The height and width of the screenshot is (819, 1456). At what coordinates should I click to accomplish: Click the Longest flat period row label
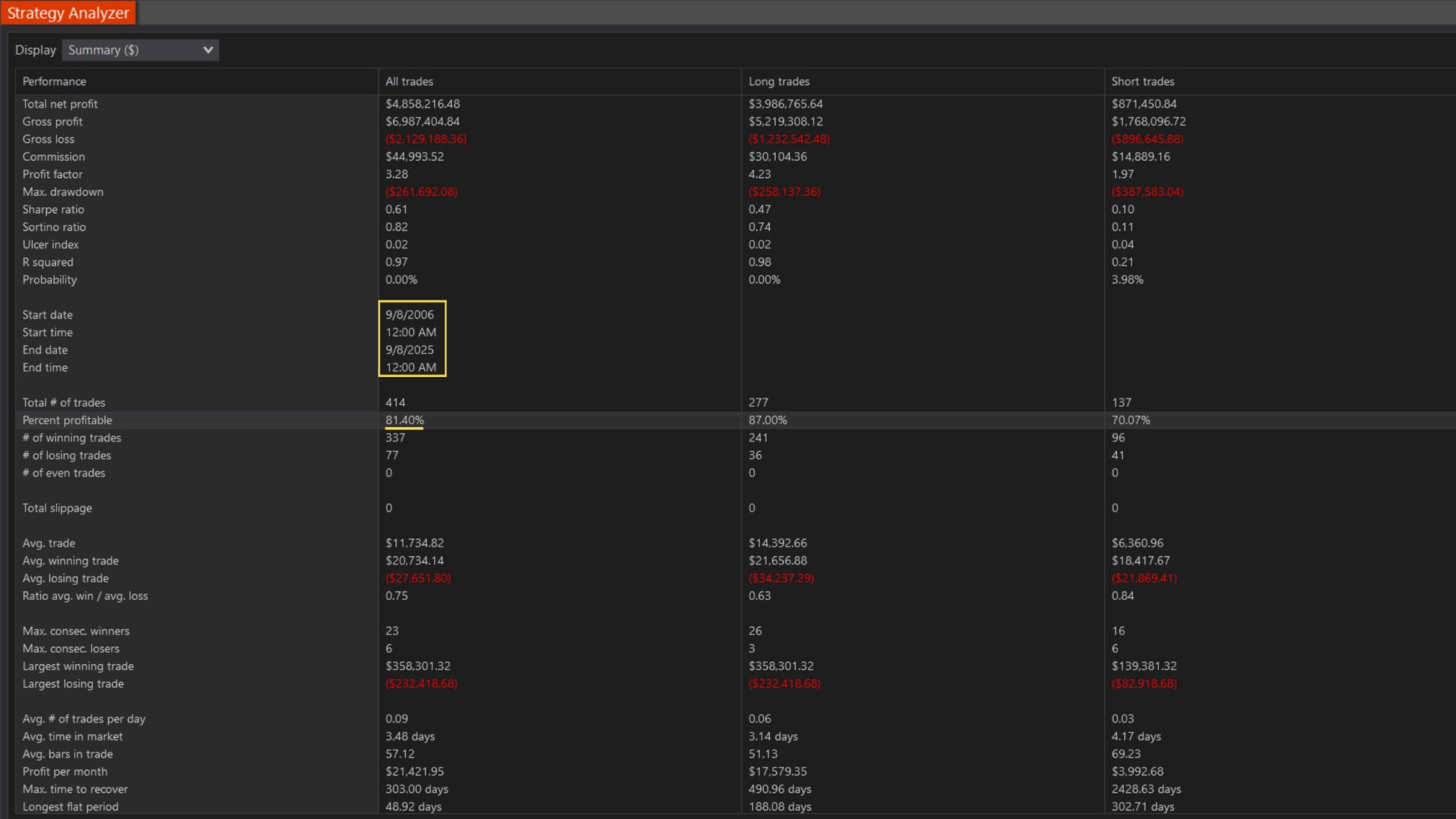click(x=70, y=807)
